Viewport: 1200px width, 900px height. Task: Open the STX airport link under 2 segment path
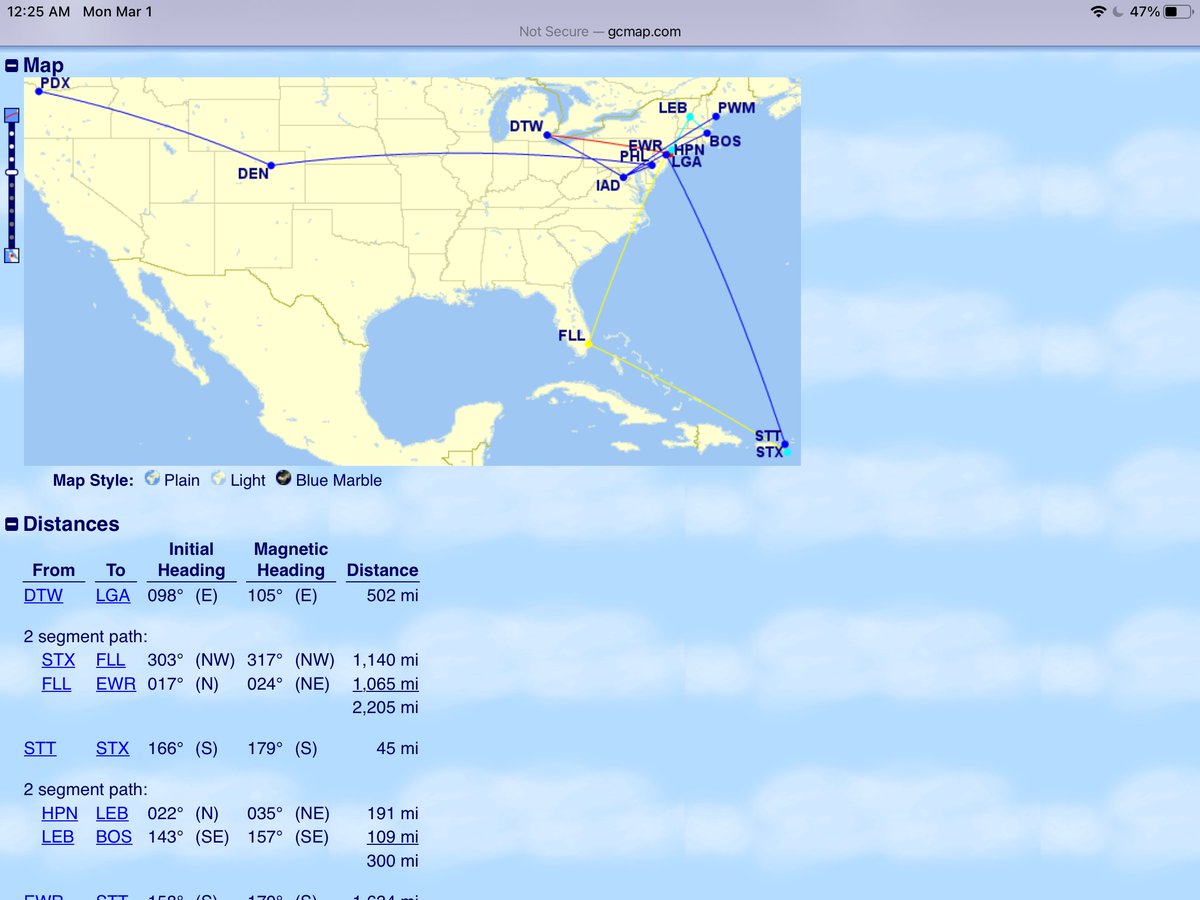click(x=58, y=660)
